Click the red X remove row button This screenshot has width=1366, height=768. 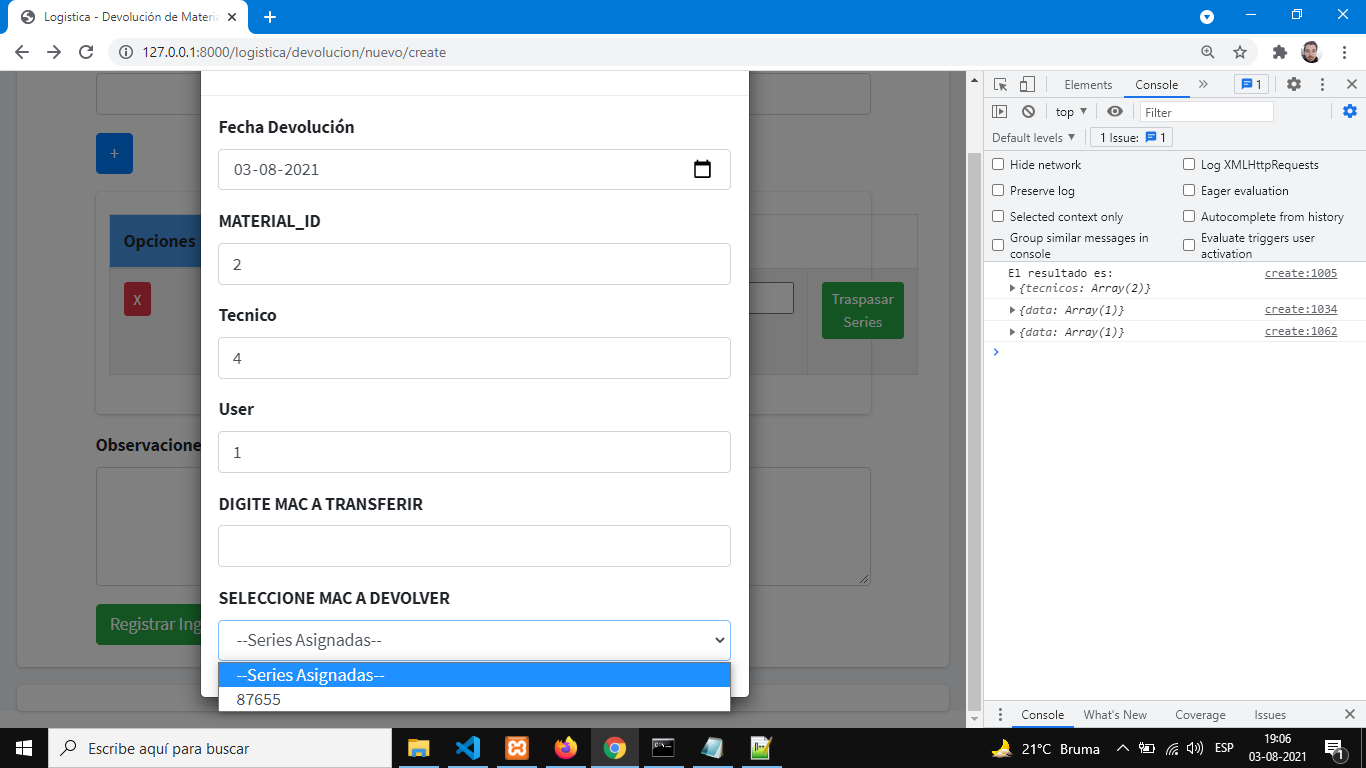pos(137,299)
